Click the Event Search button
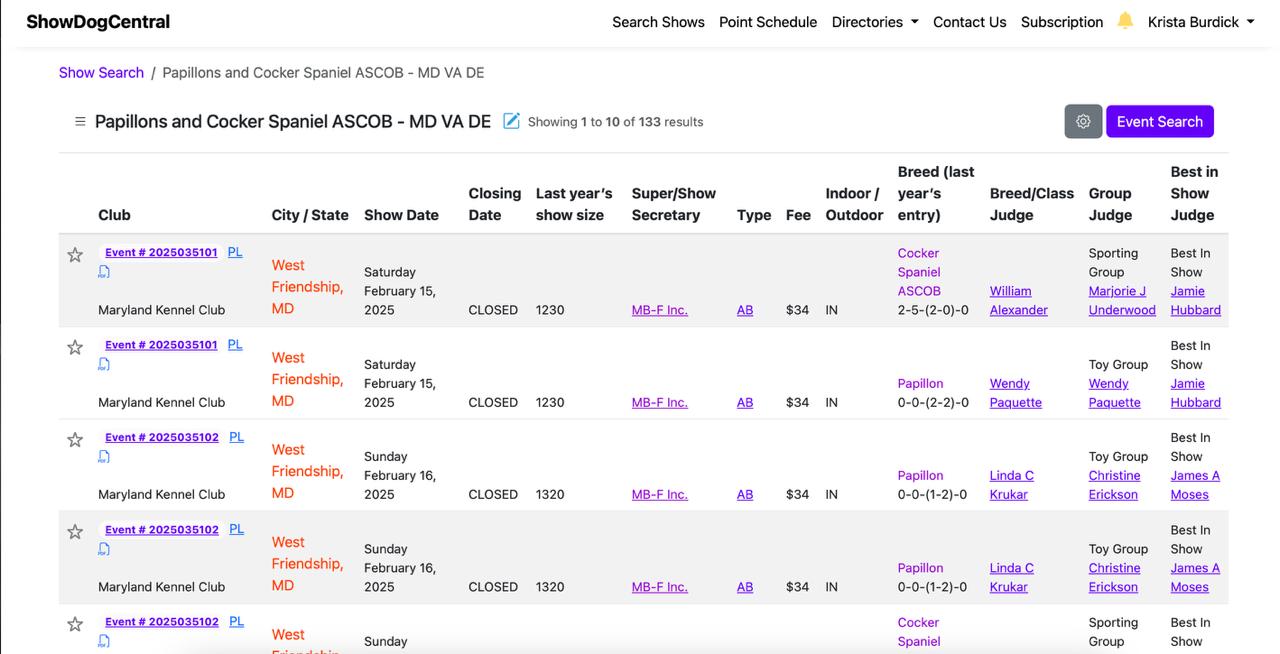This screenshot has width=1280, height=654. coord(1159,121)
